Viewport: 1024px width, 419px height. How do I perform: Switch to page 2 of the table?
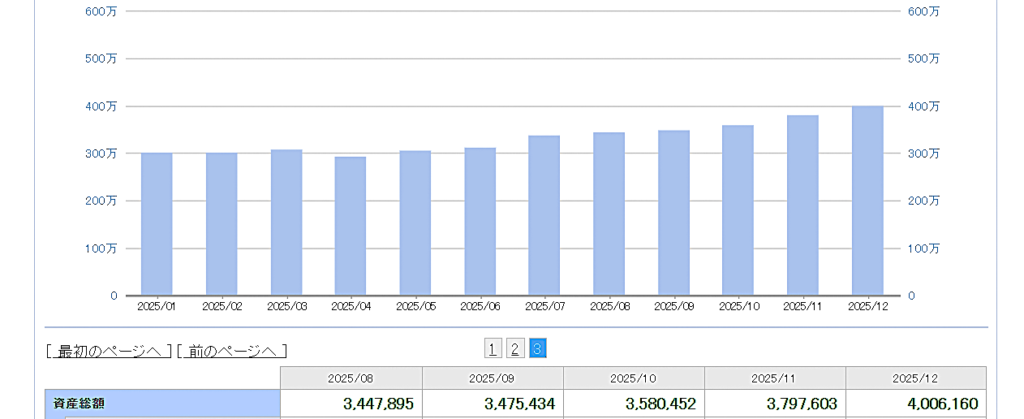coord(515,348)
